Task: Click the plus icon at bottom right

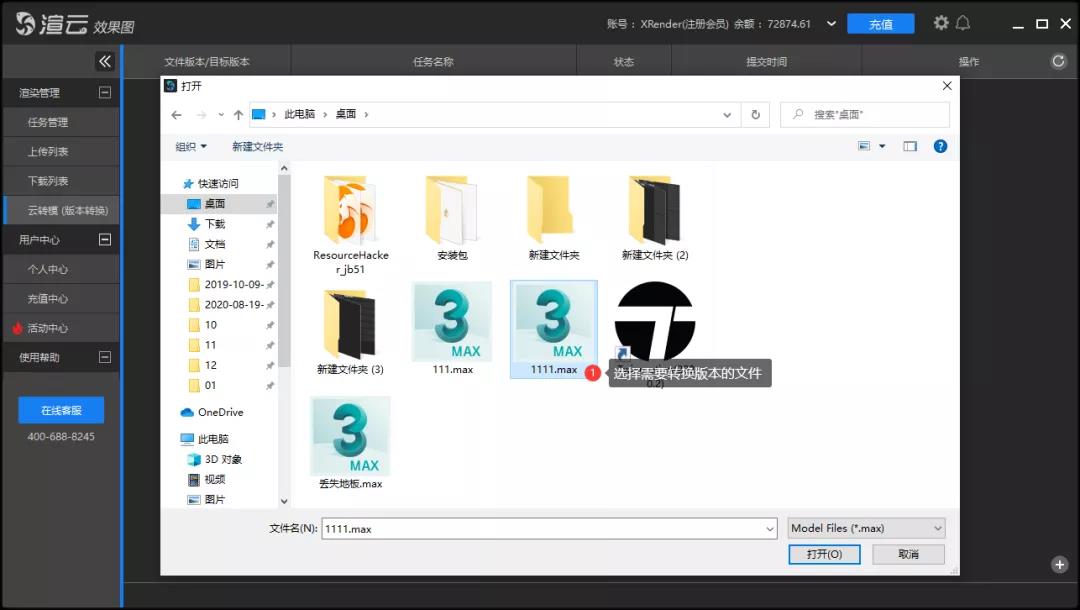Action: tap(1060, 565)
